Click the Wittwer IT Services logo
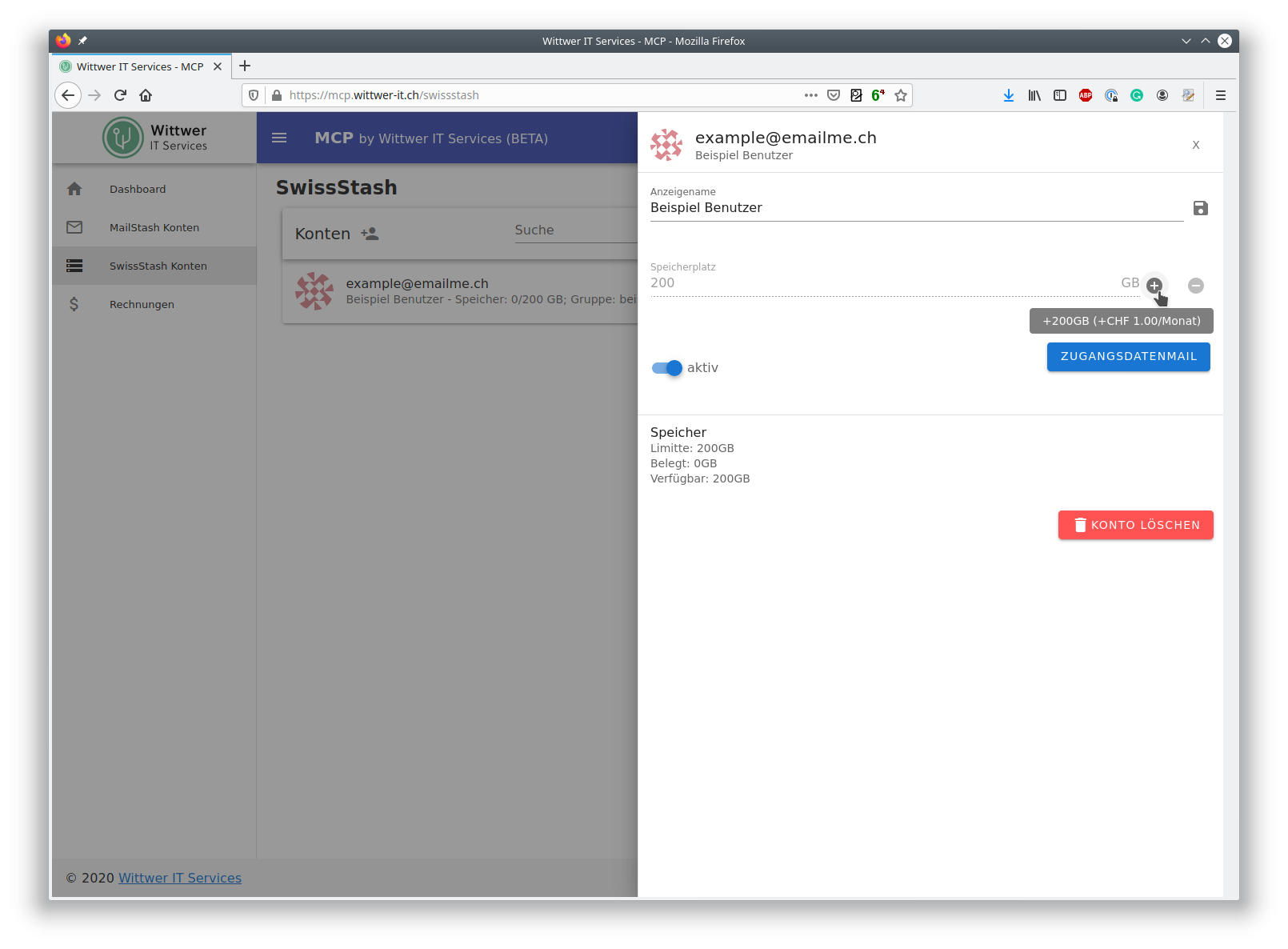The width and height of the screenshot is (1288, 949). coord(154,138)
